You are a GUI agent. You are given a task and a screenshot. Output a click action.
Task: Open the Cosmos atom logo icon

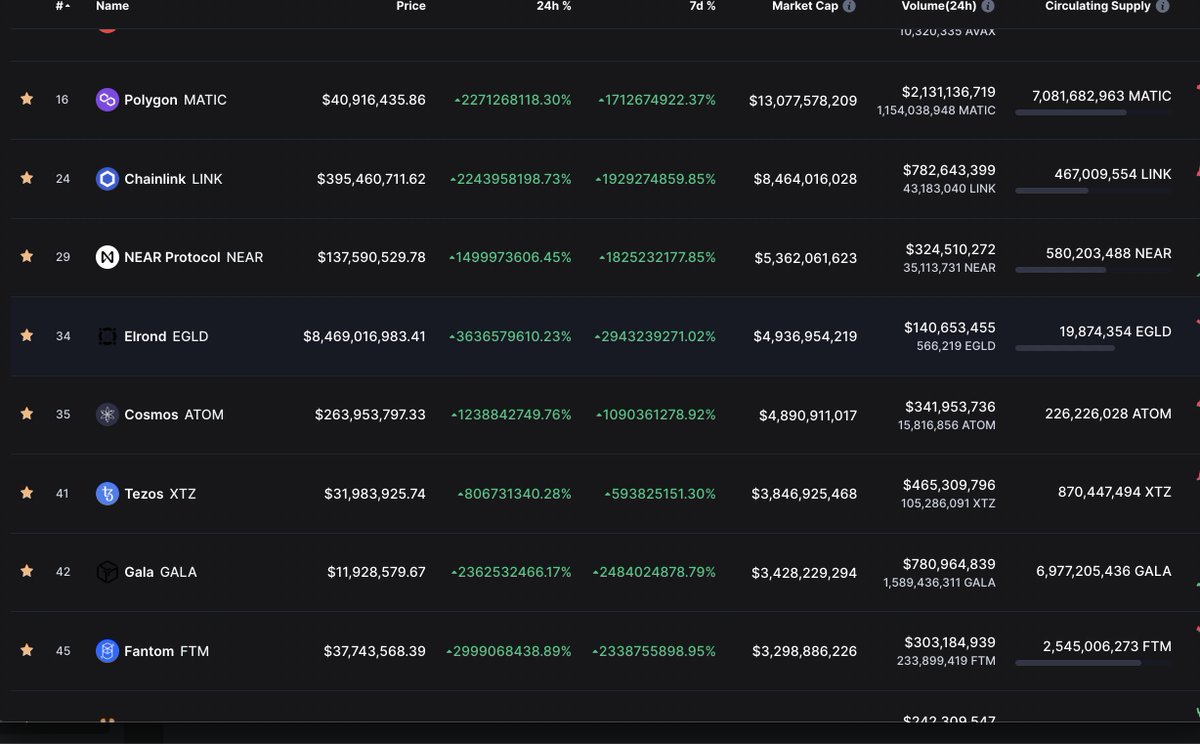[107, 414]
